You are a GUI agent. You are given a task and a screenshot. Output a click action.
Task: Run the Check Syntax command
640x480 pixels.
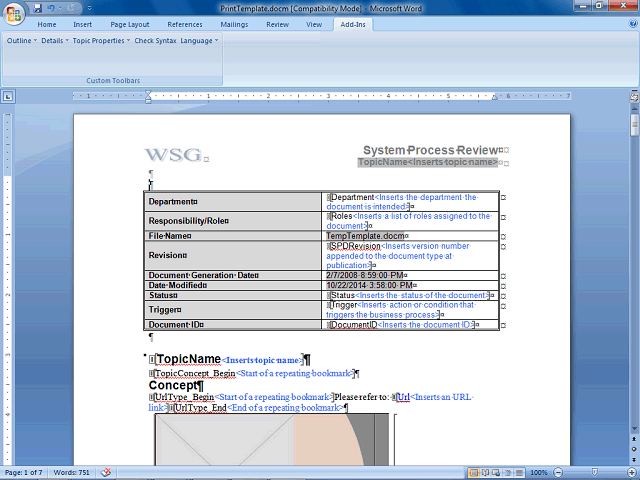tap(156, 40)
